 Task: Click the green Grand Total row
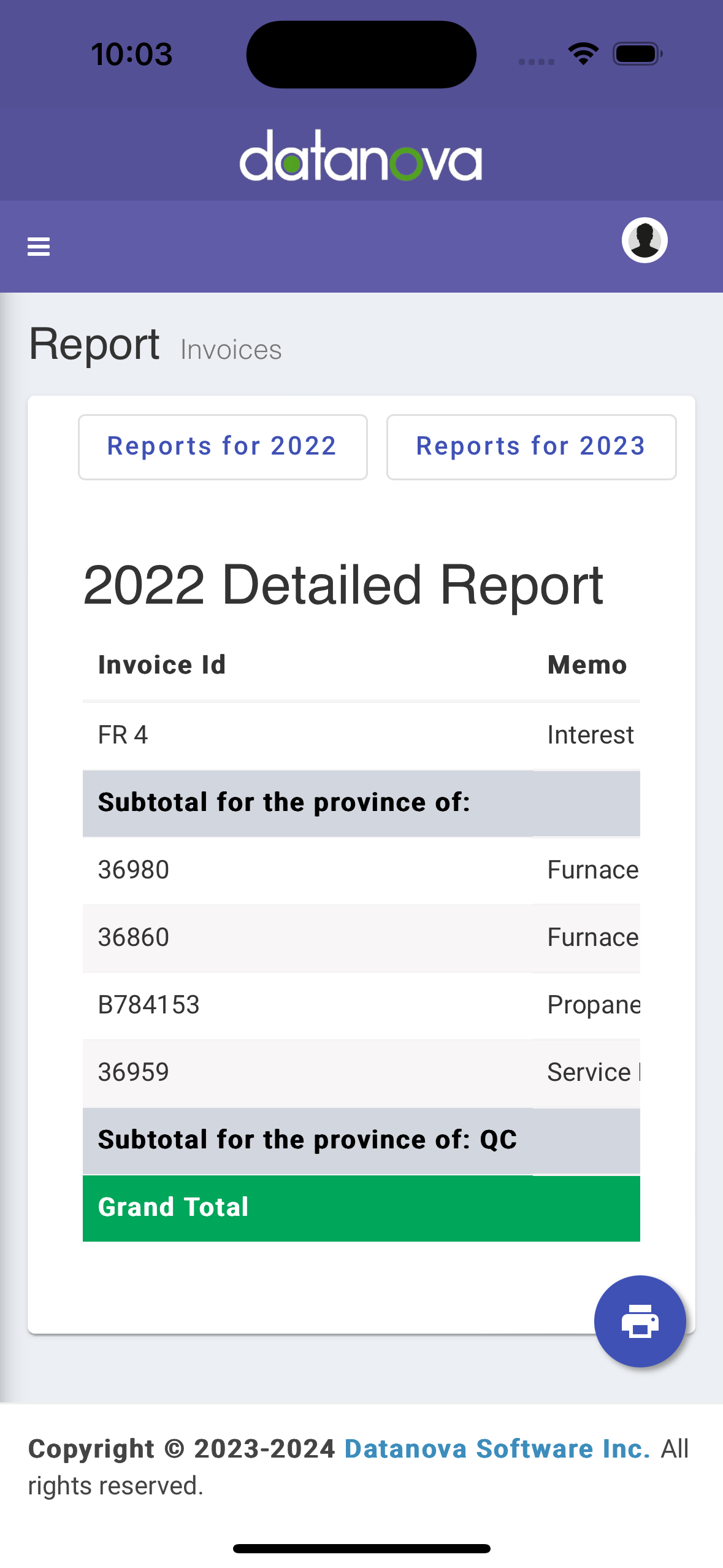coord(361,1208)
